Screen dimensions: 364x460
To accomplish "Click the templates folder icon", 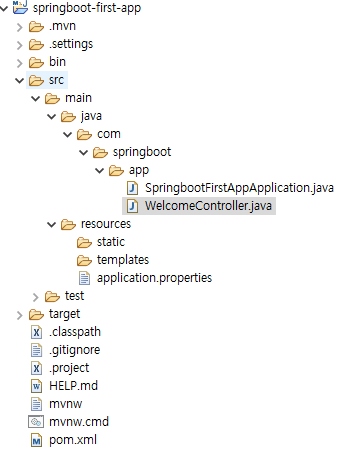I will pyautogui.click(x=84, y=260).
